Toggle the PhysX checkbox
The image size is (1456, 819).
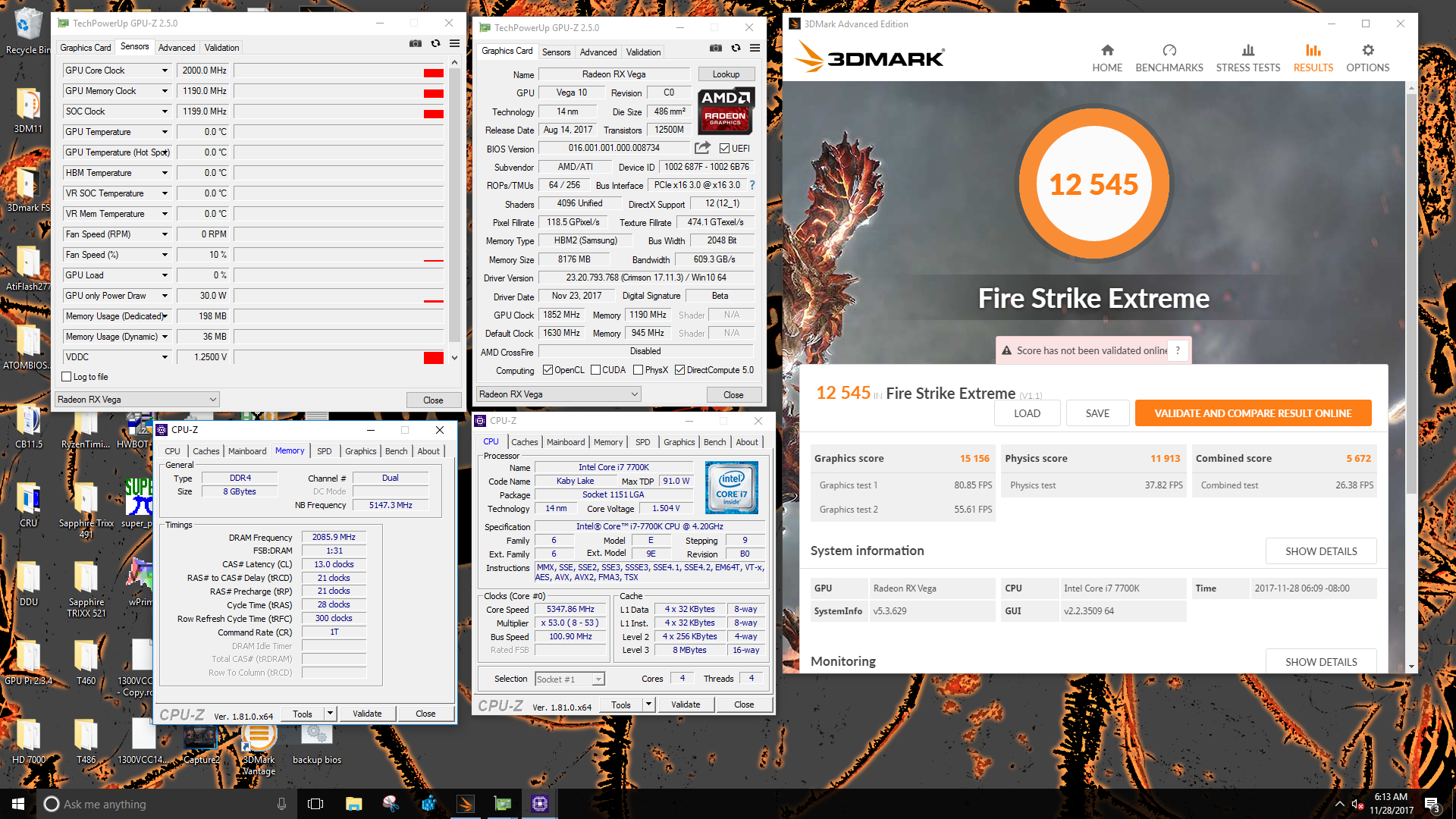(x=639, y=370)
